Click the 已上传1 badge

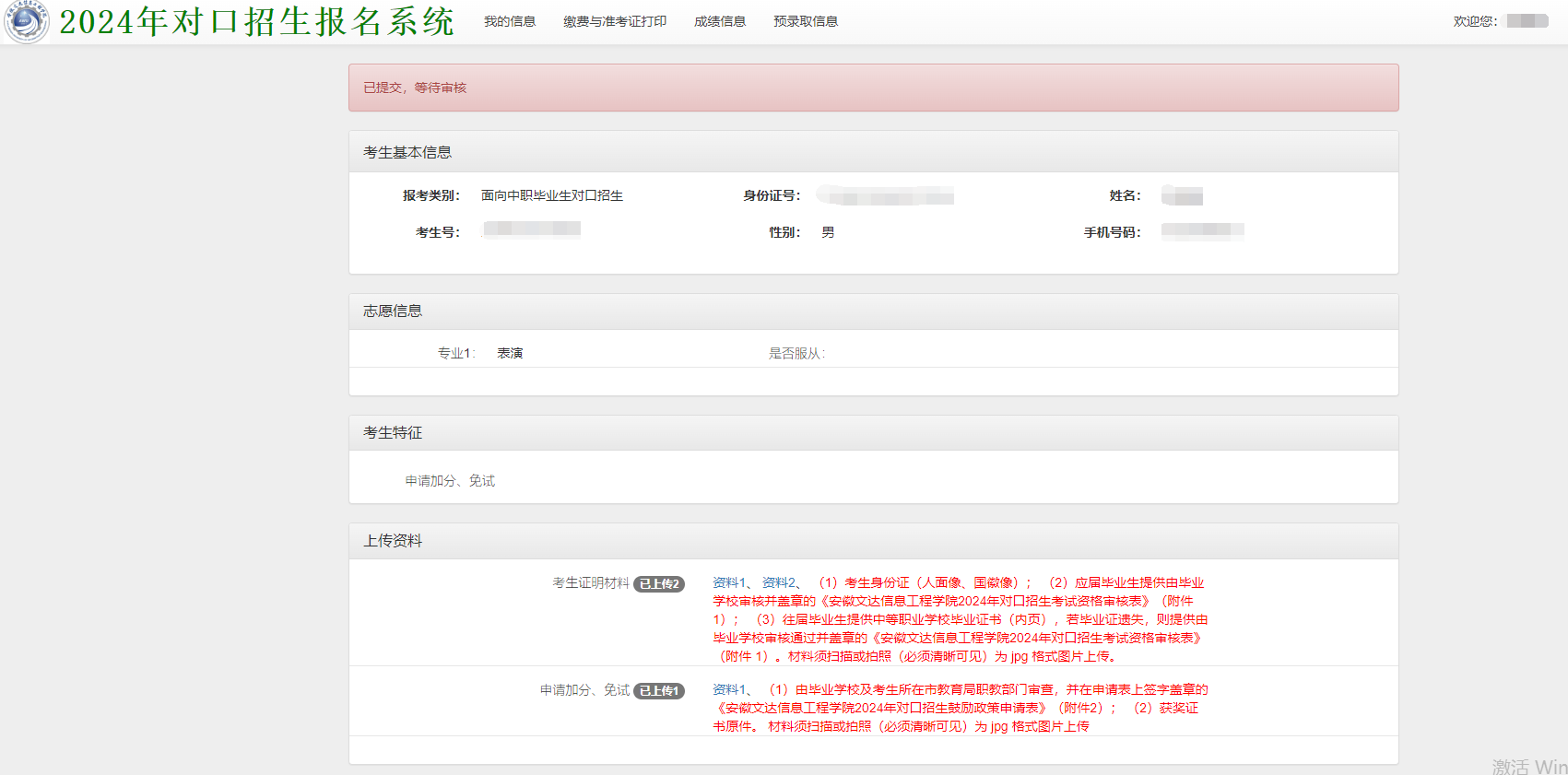(x=658, y=691)
